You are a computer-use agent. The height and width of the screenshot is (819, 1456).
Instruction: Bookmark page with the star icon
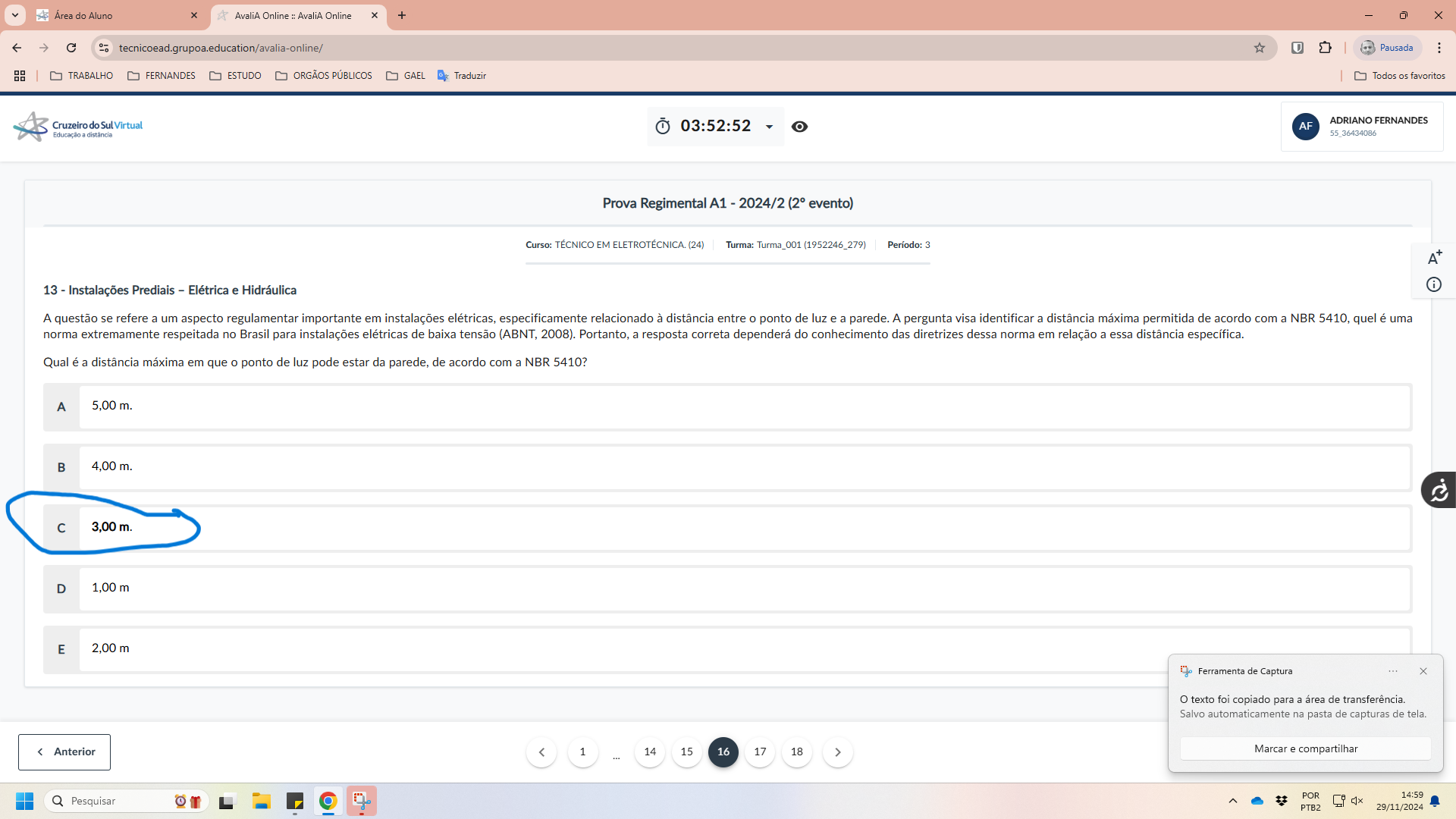1260,48
